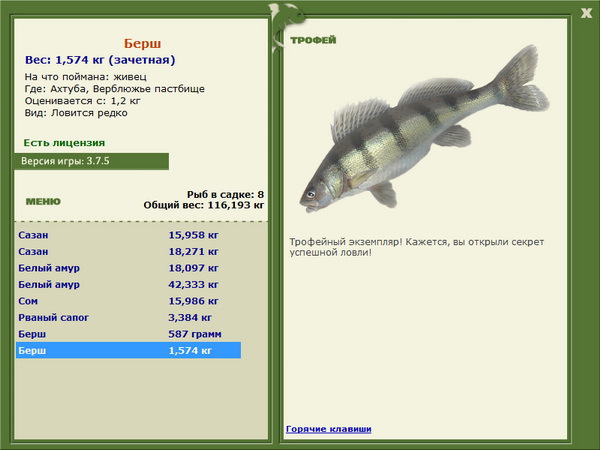Click the На что поймана: живец line
This screenshot has height=450, width=600.
86,77
